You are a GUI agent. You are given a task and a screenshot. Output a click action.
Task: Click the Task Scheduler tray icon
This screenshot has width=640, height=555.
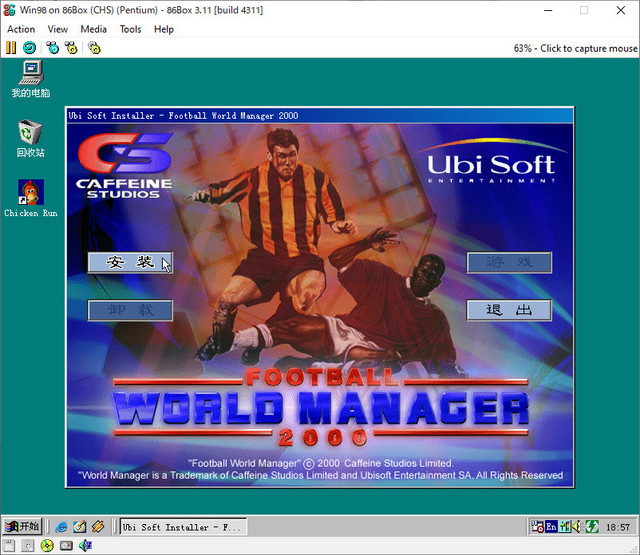pos(537,527)
